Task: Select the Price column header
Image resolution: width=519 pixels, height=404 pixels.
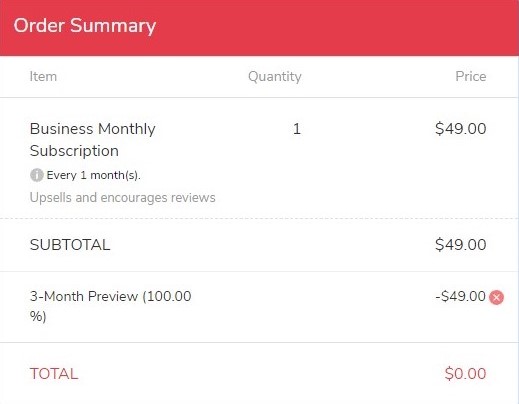Action: coord(471,76)
